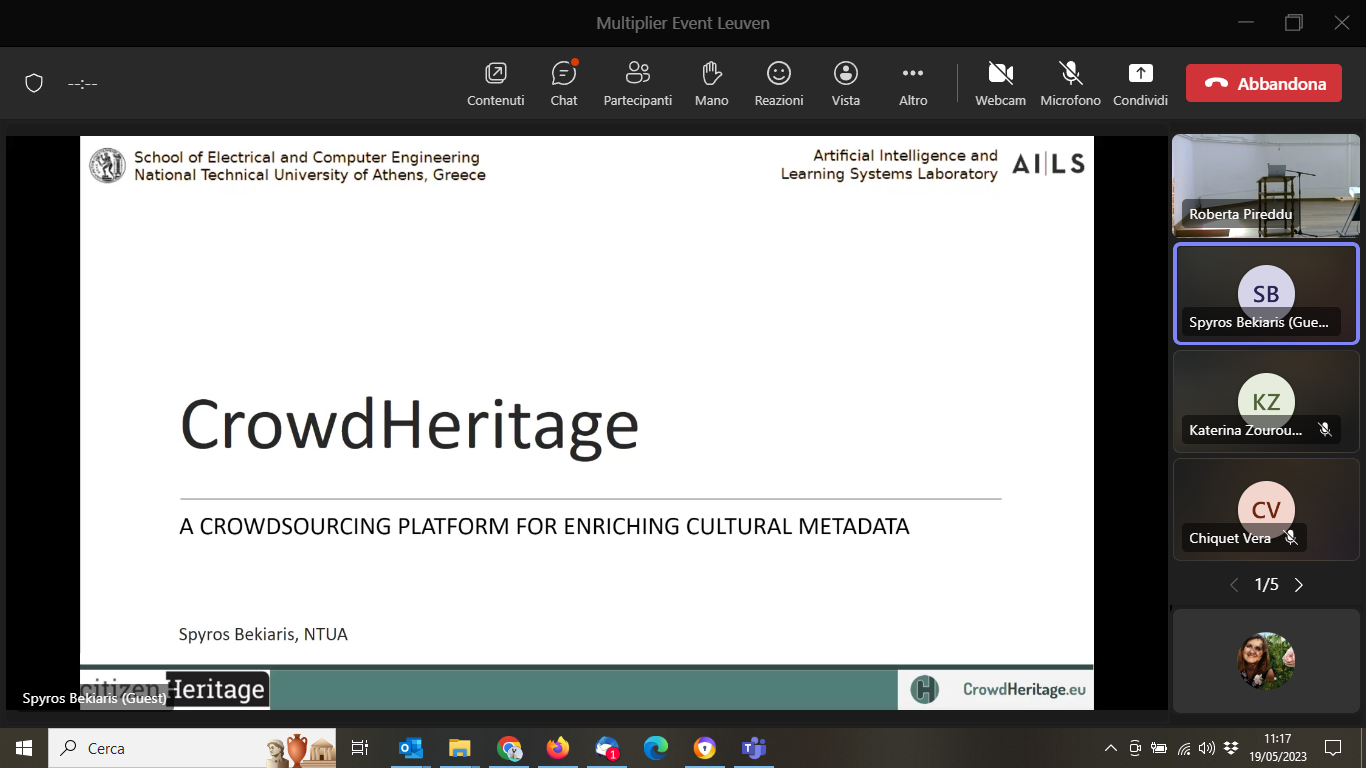Select Chiquet Vera participant tile
Screen dimensions: 1366x768
pyautogui.click(x=1266, y=509)
